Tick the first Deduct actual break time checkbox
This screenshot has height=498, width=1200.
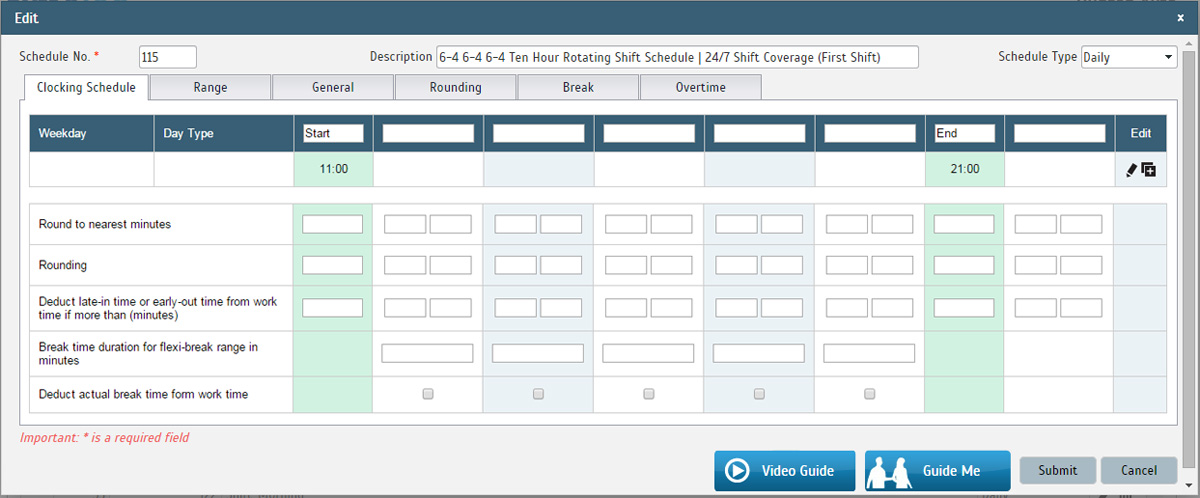pos(428,394)
